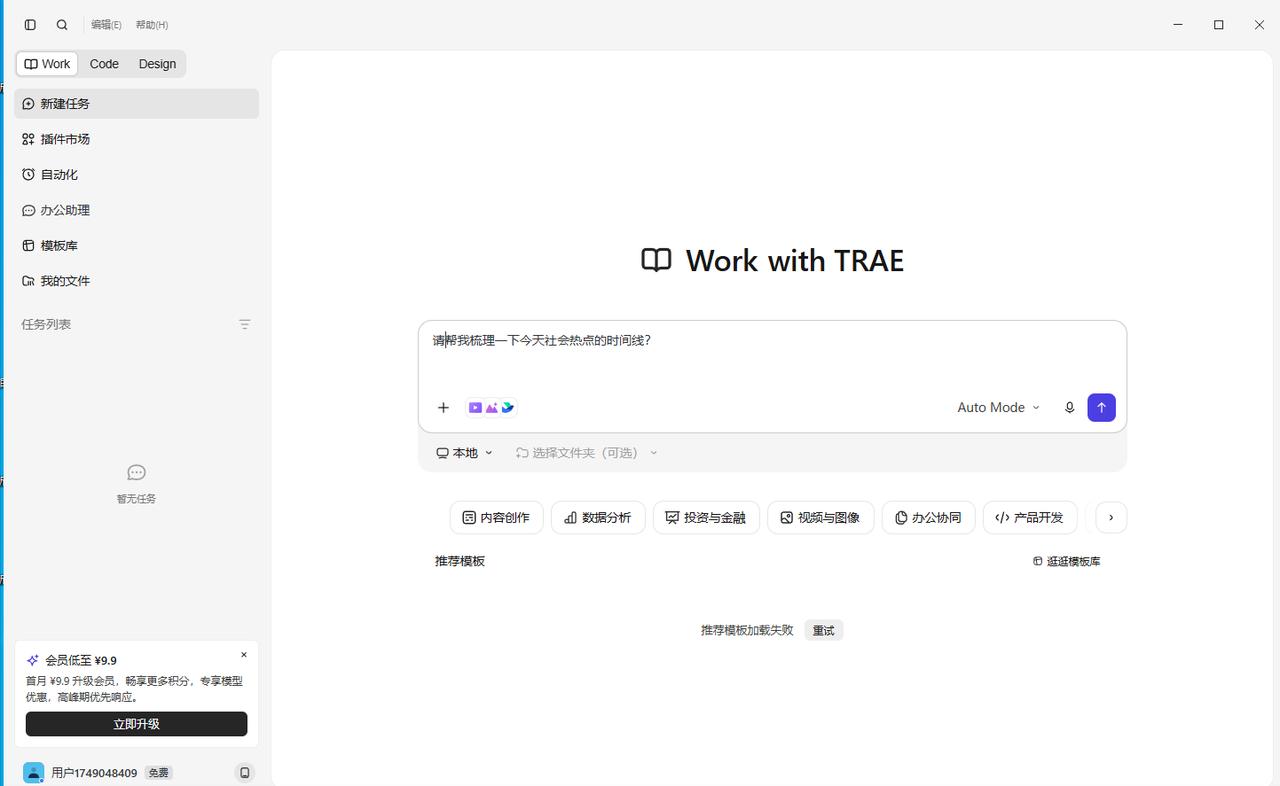This screenshot has width=1280, height=786.
Task: Click the 暂无任务 chat bubble icon
Action: tap(137, 472)
